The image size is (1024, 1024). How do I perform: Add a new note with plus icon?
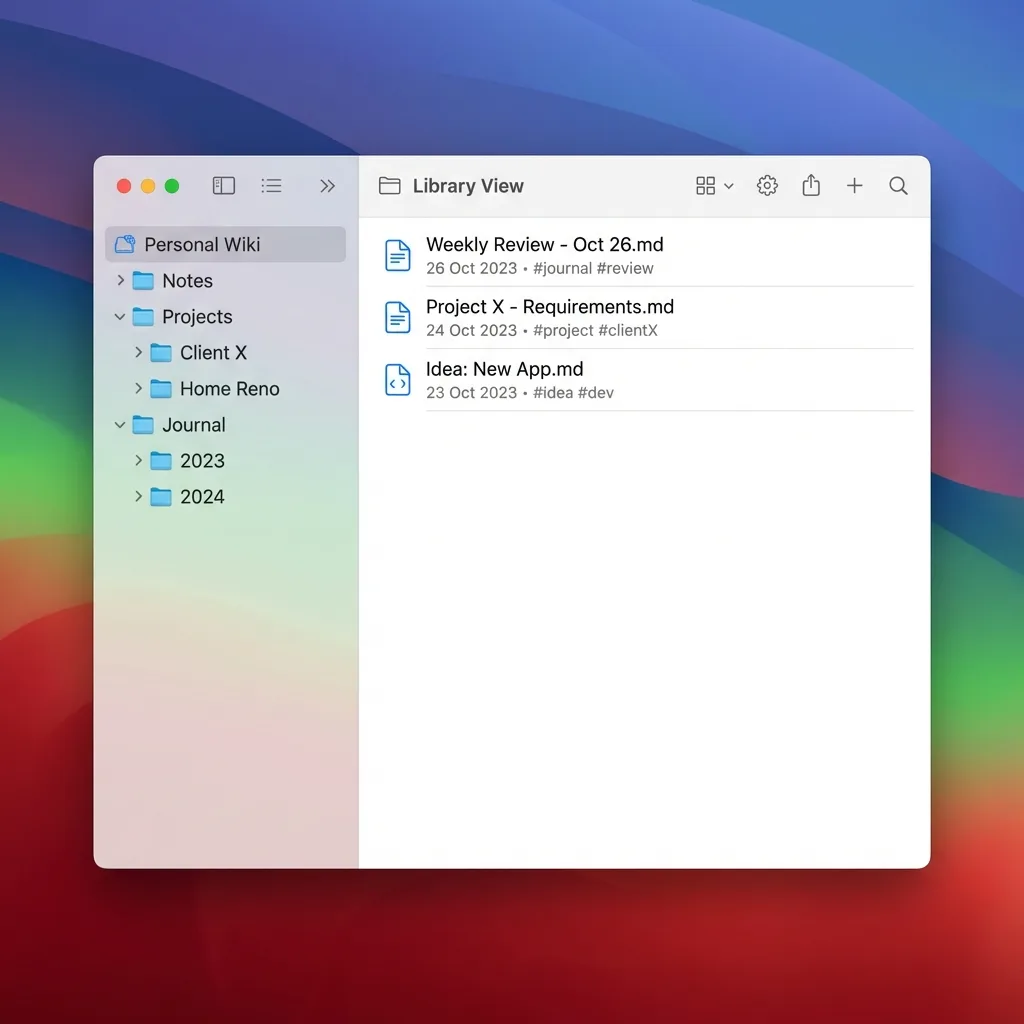(x=854, y=186)
